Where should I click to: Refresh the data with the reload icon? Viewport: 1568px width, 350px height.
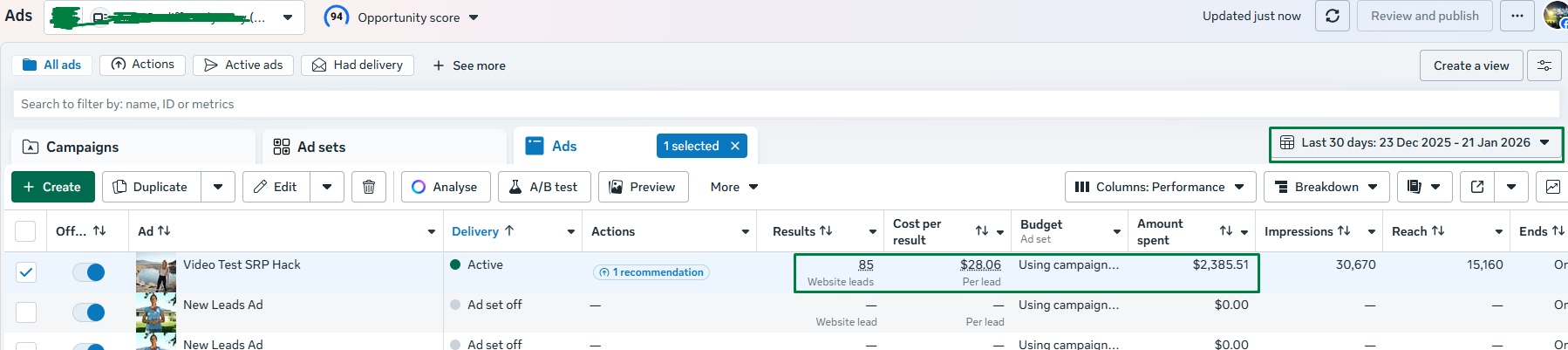click(x=1333, y=16)
